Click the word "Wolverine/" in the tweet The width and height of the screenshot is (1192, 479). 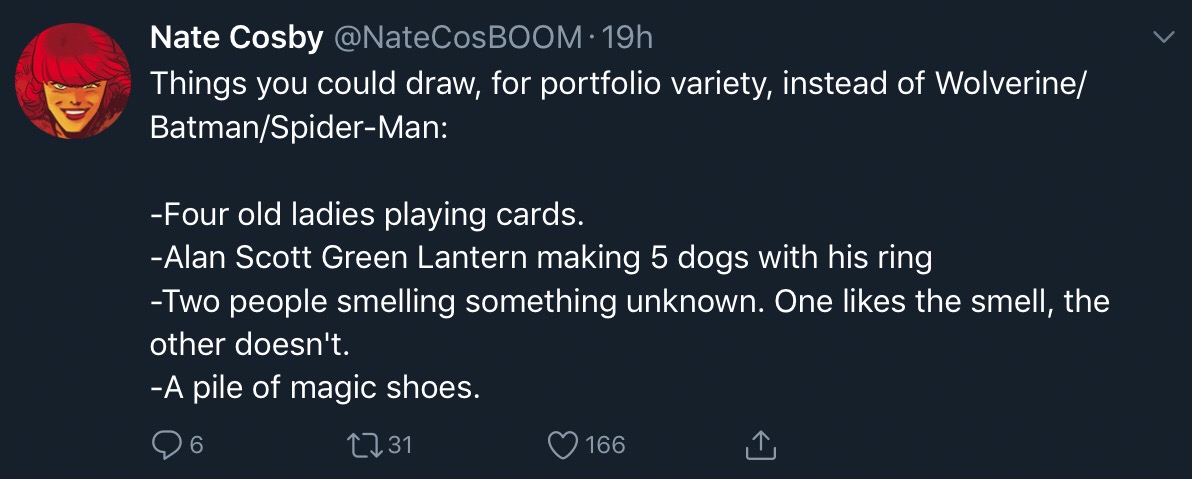coord(1009,85)
